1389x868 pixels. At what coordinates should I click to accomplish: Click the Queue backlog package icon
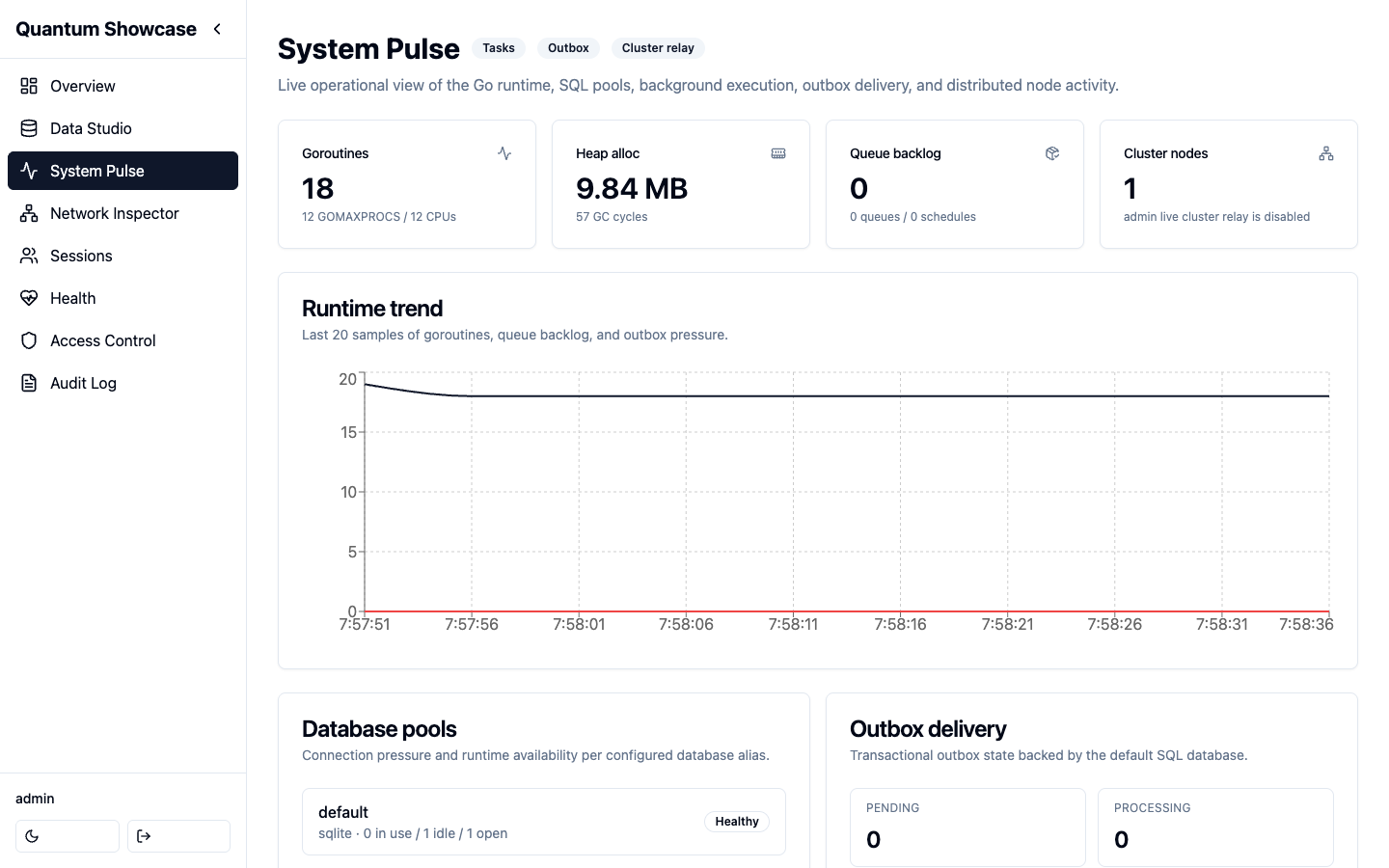point(1052,153)
